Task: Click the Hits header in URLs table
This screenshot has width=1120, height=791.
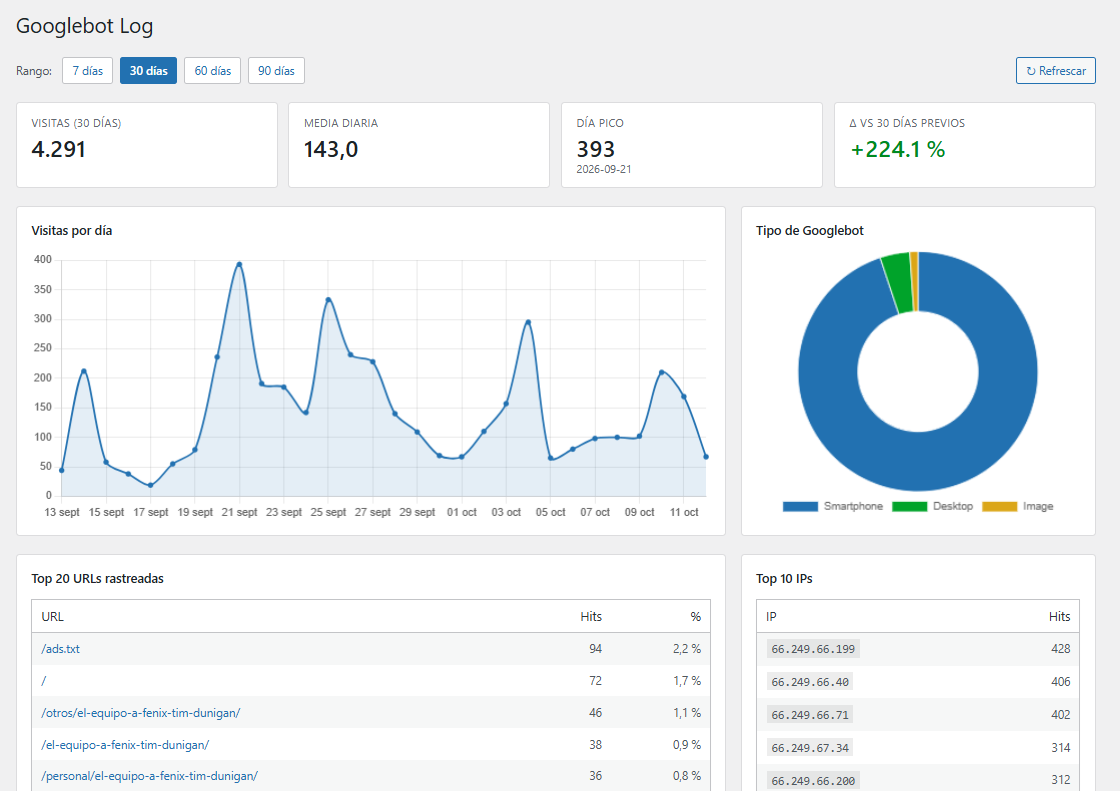Action: (x=591, y=617)
